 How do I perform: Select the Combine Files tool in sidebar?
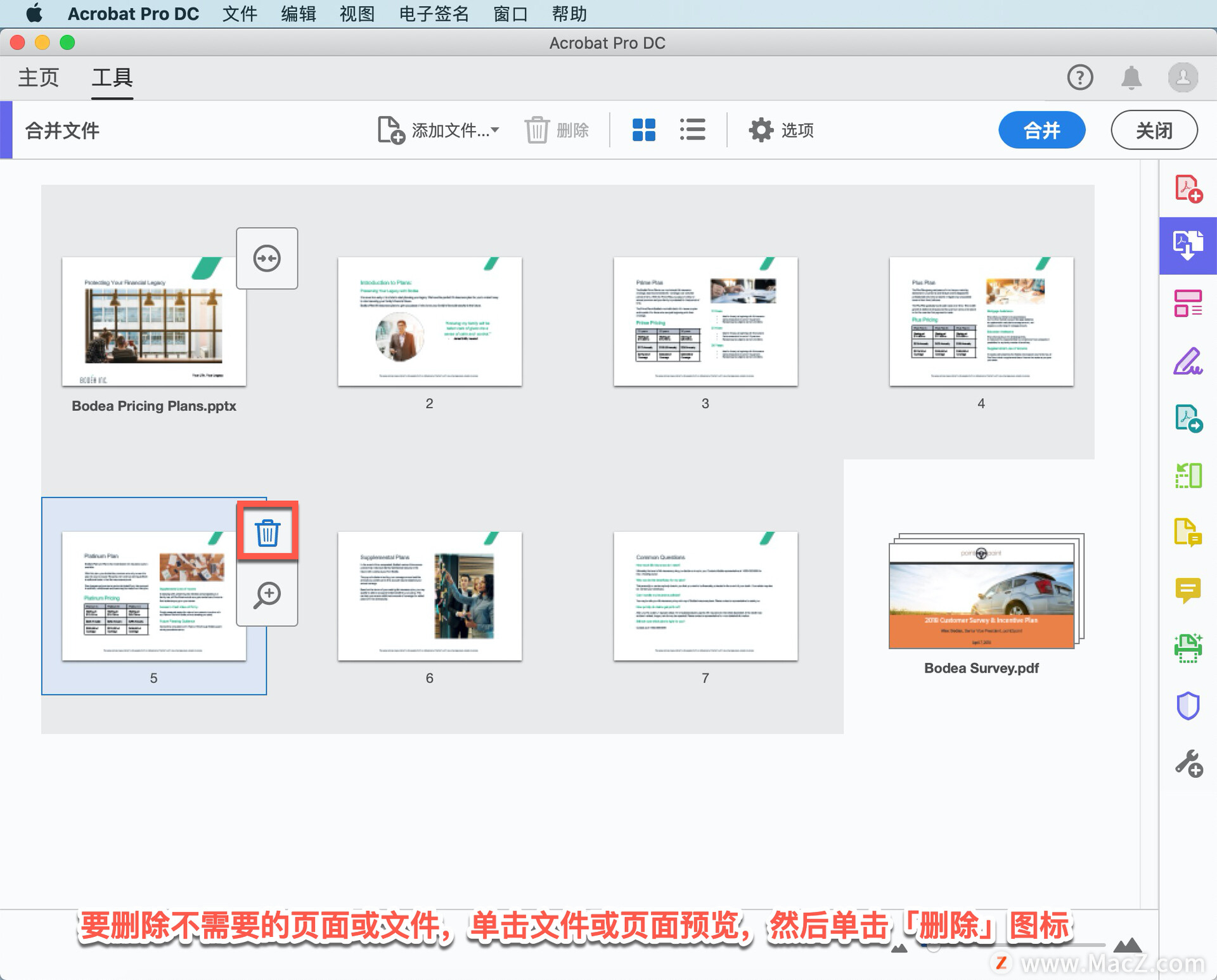click(1188, 245)
